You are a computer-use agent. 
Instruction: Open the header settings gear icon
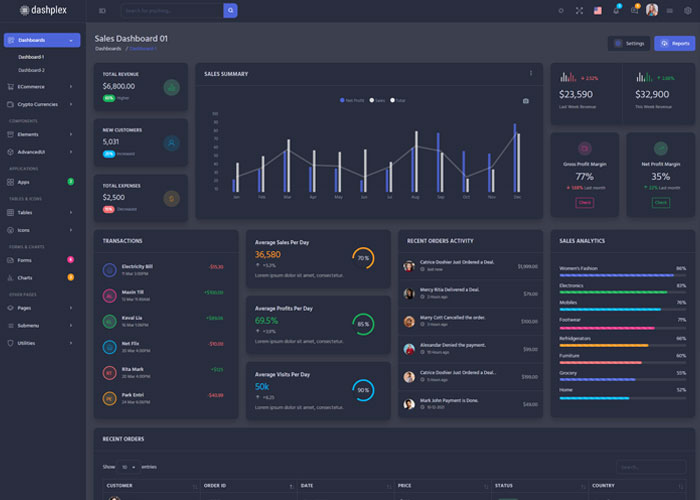[x=687, y=10]
